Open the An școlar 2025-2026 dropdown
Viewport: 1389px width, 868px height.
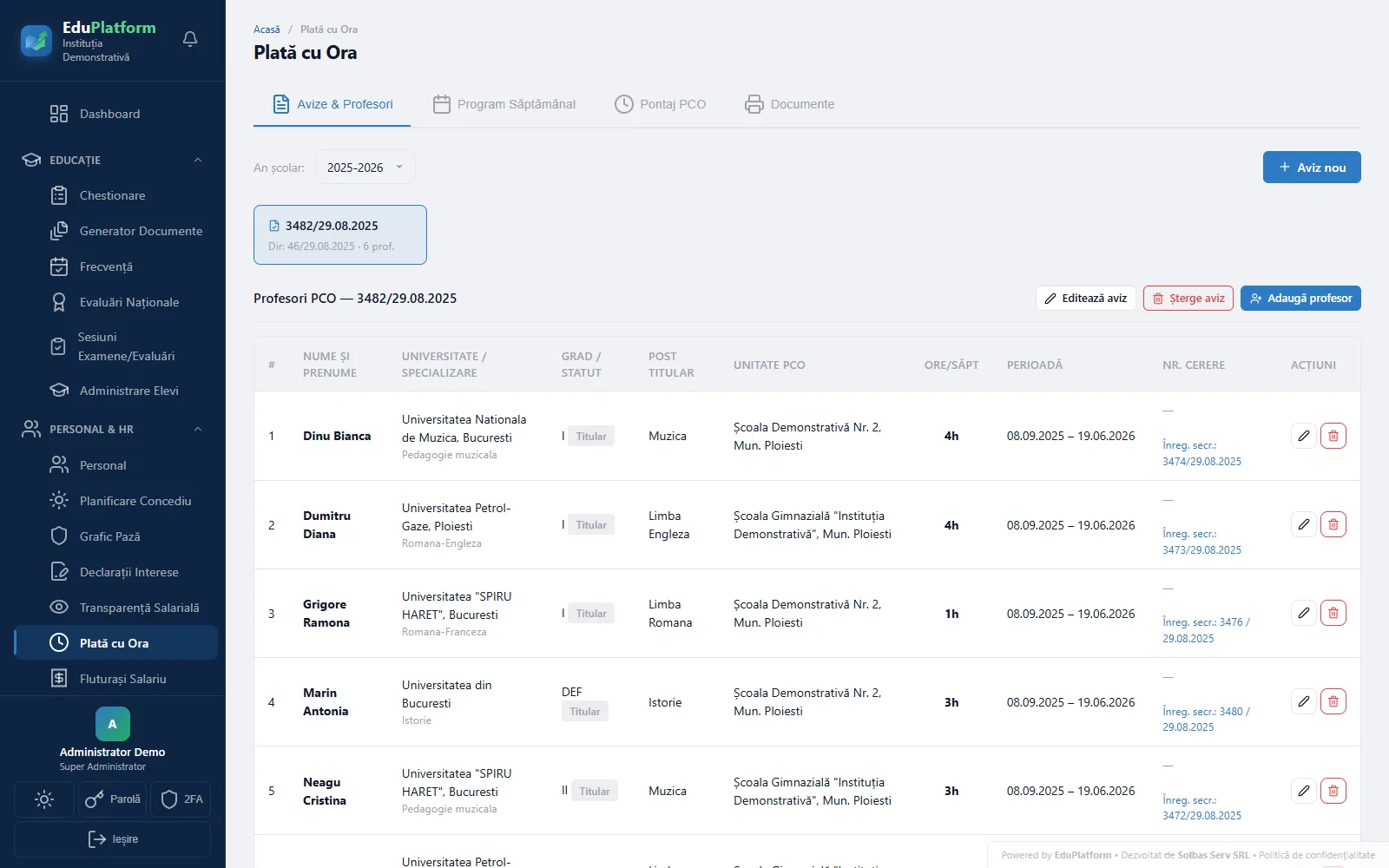(365, 168)
